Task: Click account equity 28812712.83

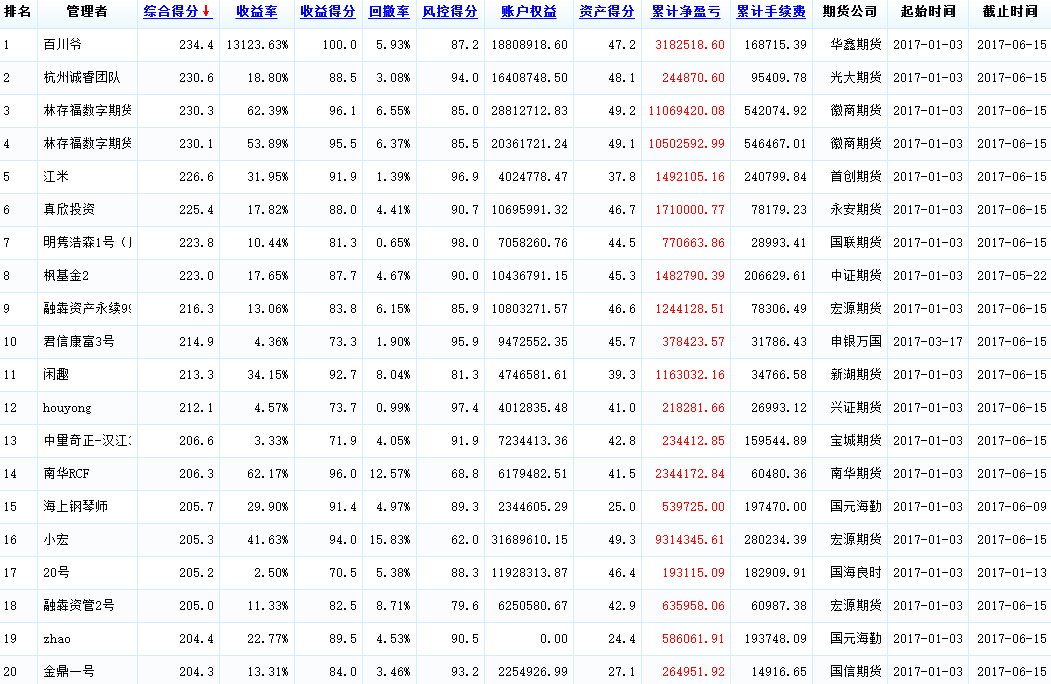Action: click(x=530, y=111)
